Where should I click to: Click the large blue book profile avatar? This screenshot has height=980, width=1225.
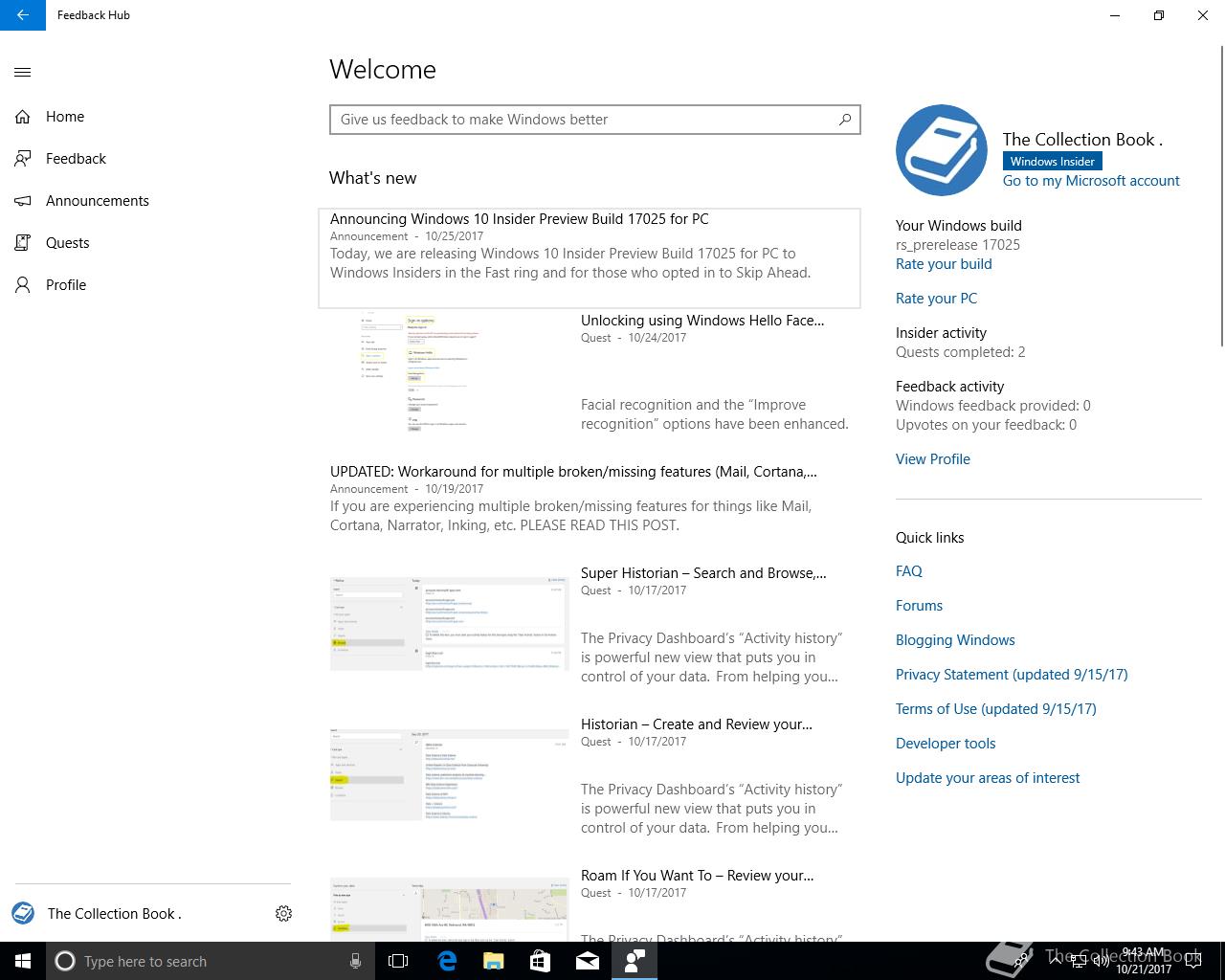point(942,150)
